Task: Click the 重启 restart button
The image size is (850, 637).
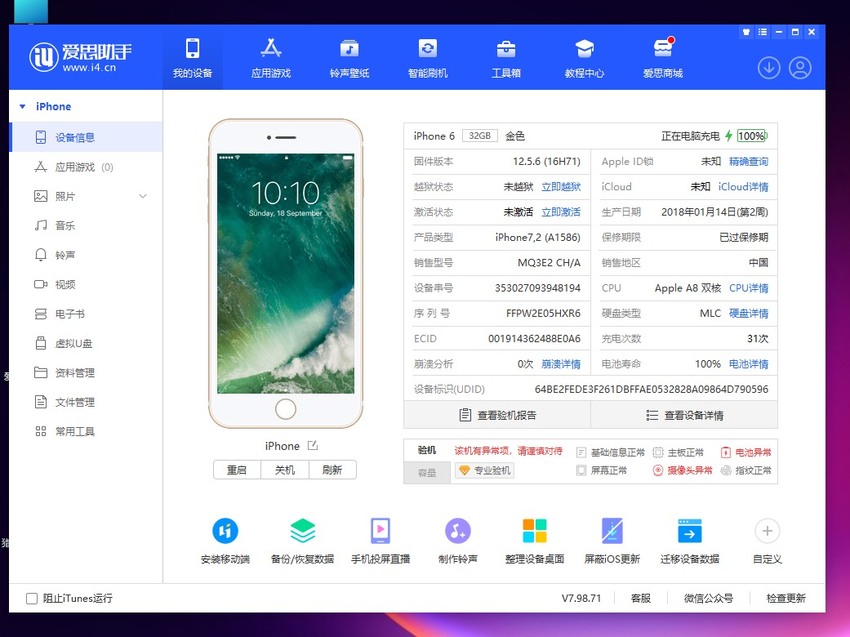Action: tap(237, 470)
